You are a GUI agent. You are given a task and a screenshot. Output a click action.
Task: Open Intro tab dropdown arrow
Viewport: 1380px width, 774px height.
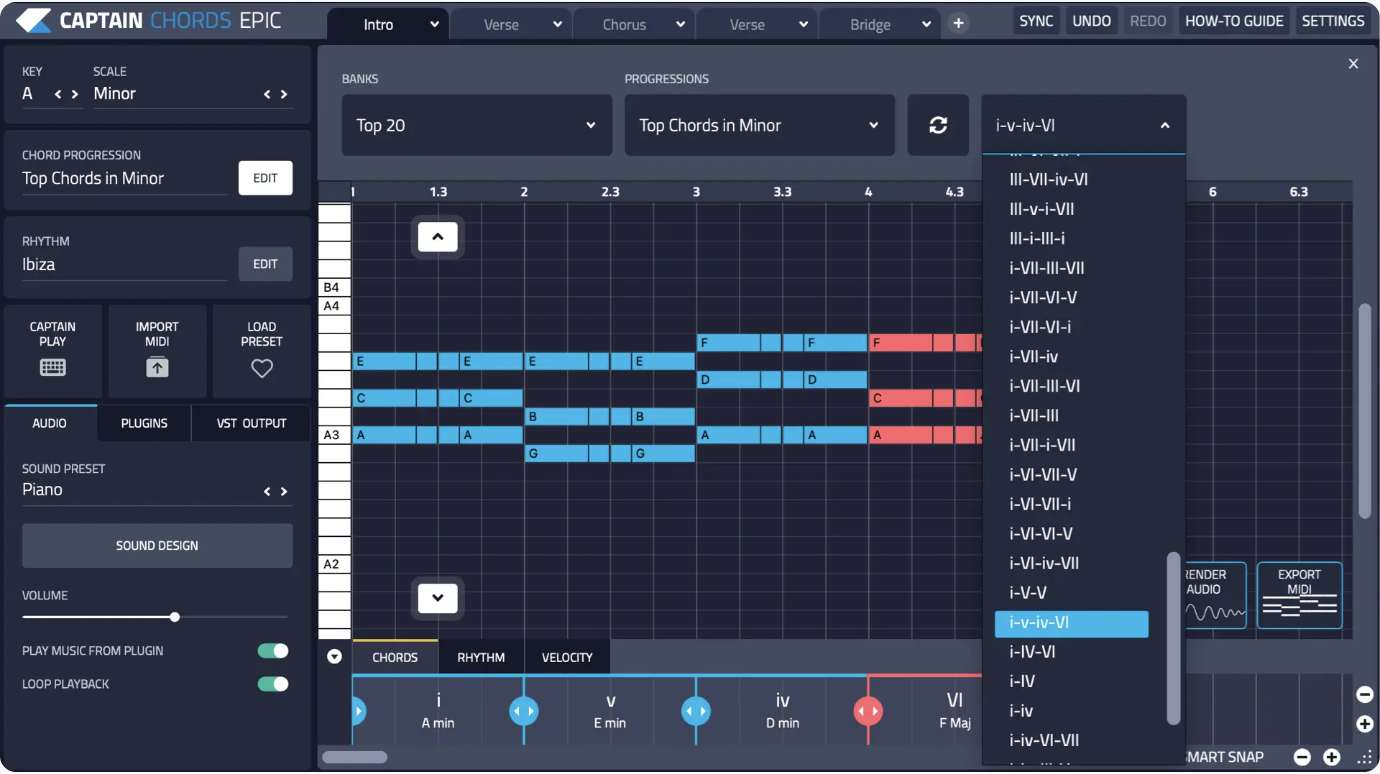(x=434, y=25)
